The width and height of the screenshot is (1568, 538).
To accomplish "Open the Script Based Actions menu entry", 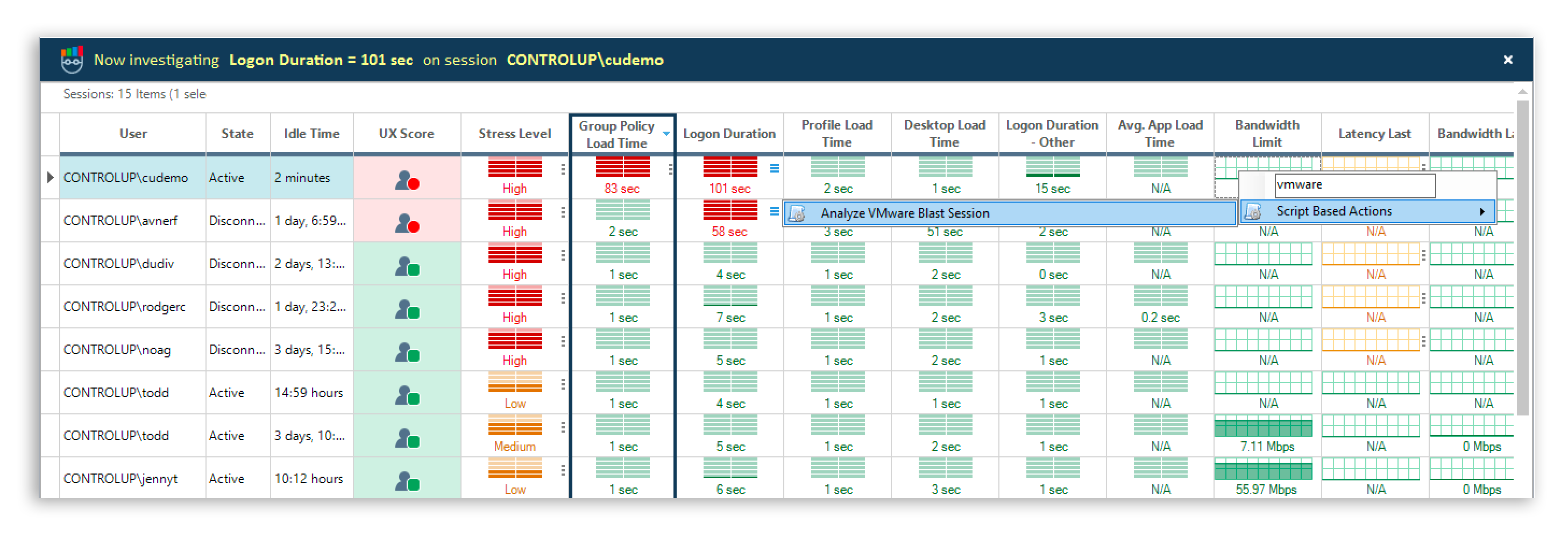I will pos(1333,211).
